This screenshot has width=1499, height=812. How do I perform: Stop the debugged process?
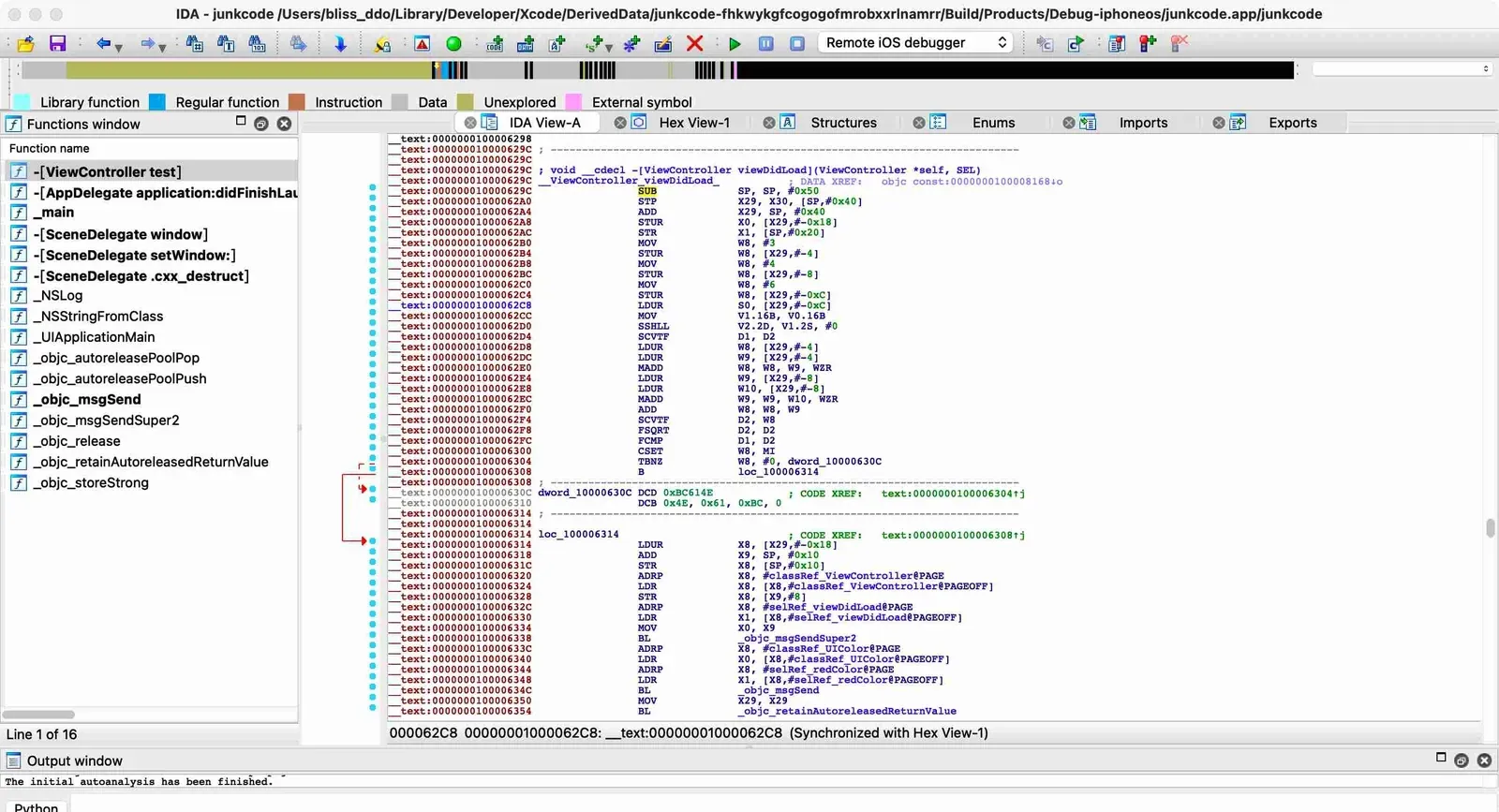797,43
